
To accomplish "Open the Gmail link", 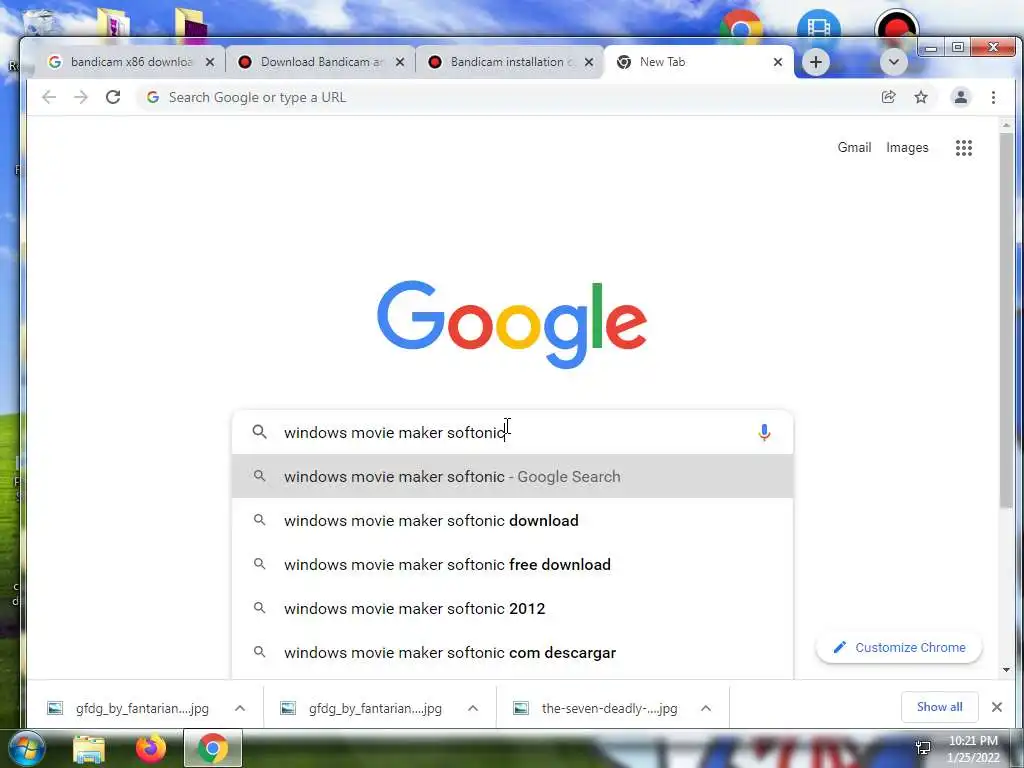I will [854, 148].
